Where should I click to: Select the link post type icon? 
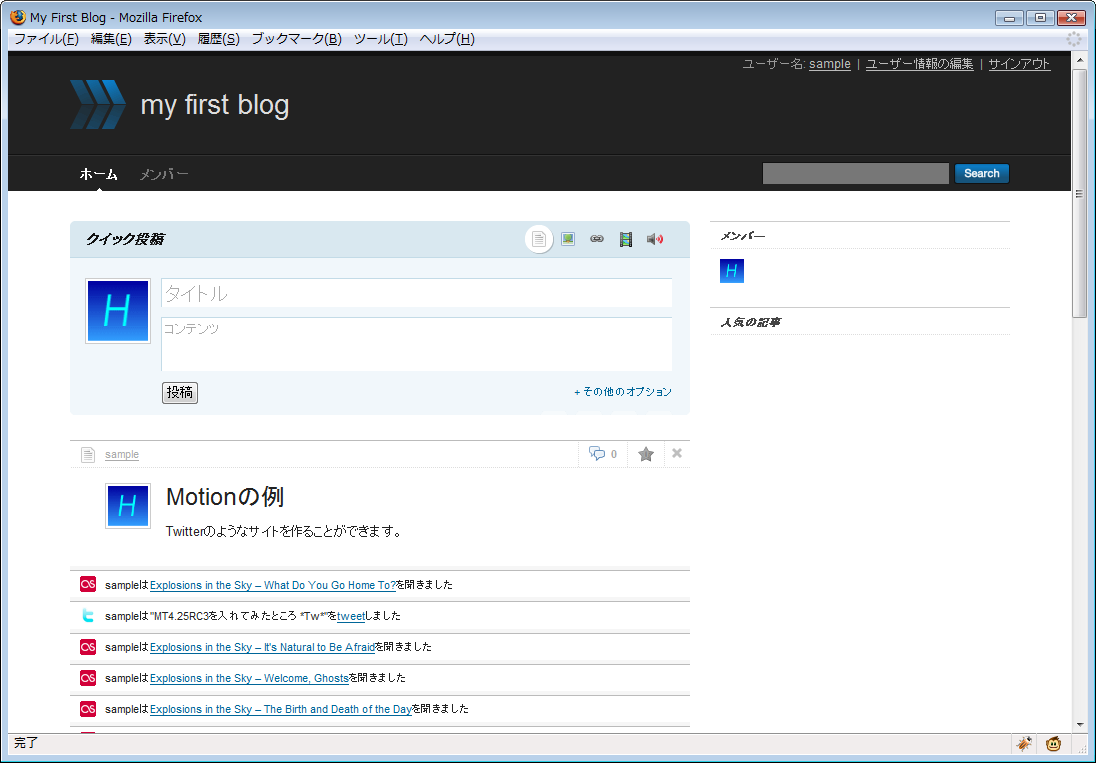click(x=597, y=239)
